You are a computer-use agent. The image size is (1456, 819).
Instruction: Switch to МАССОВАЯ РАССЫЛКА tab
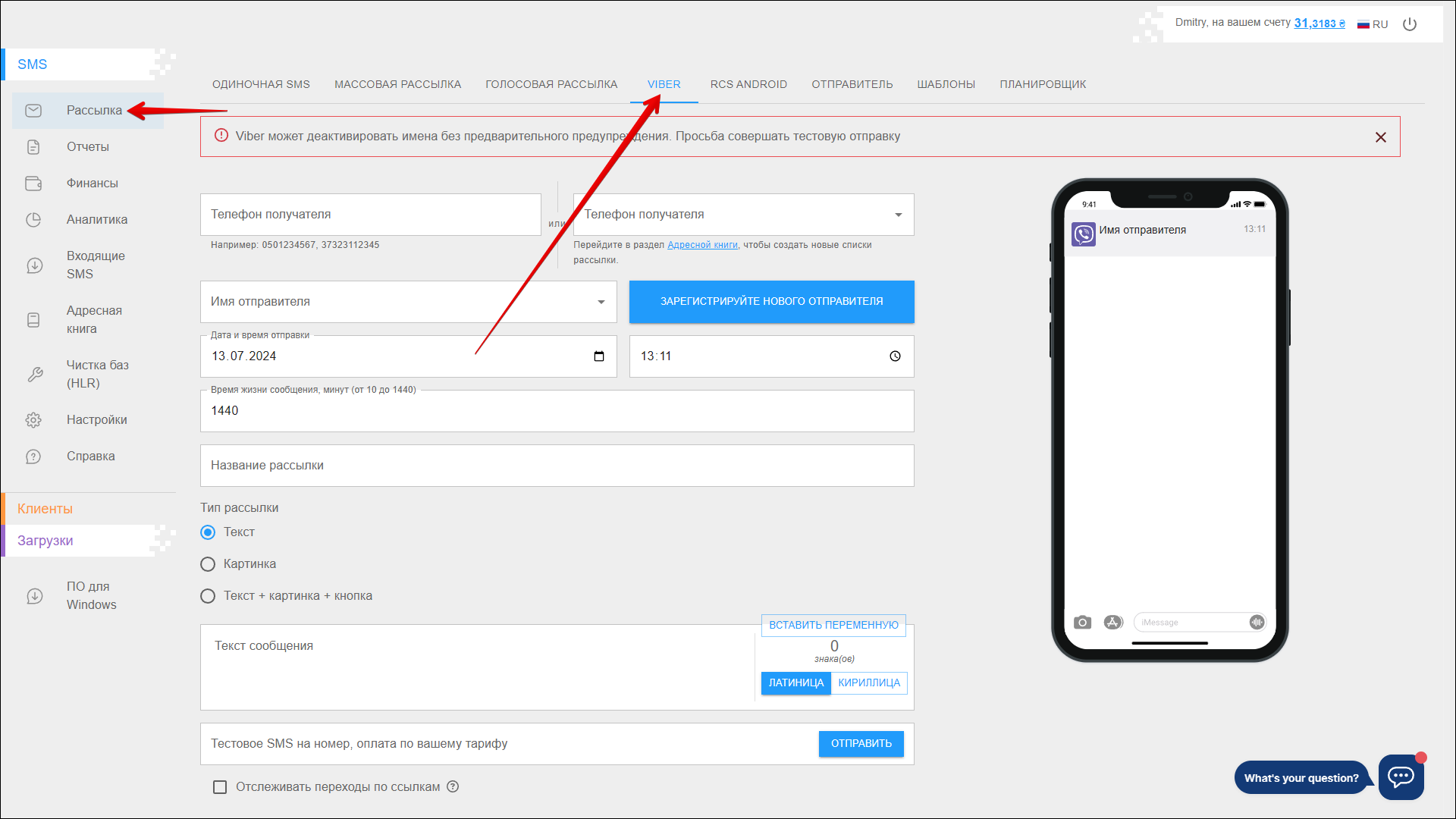point(397,84)
